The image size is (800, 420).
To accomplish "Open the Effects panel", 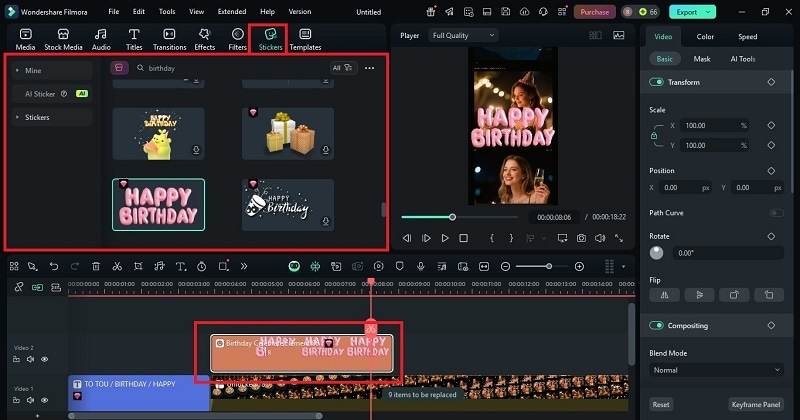I will [x=205, y=39].
